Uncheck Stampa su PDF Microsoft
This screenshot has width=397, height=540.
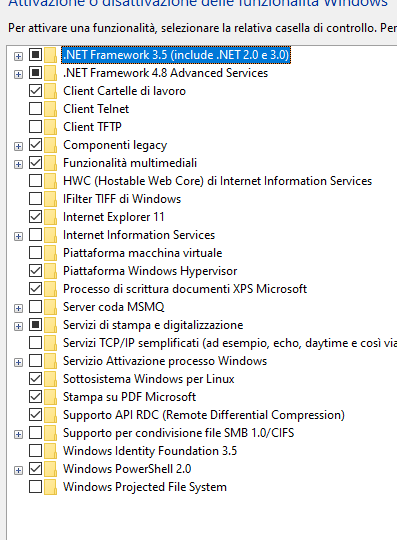point(35,397)
